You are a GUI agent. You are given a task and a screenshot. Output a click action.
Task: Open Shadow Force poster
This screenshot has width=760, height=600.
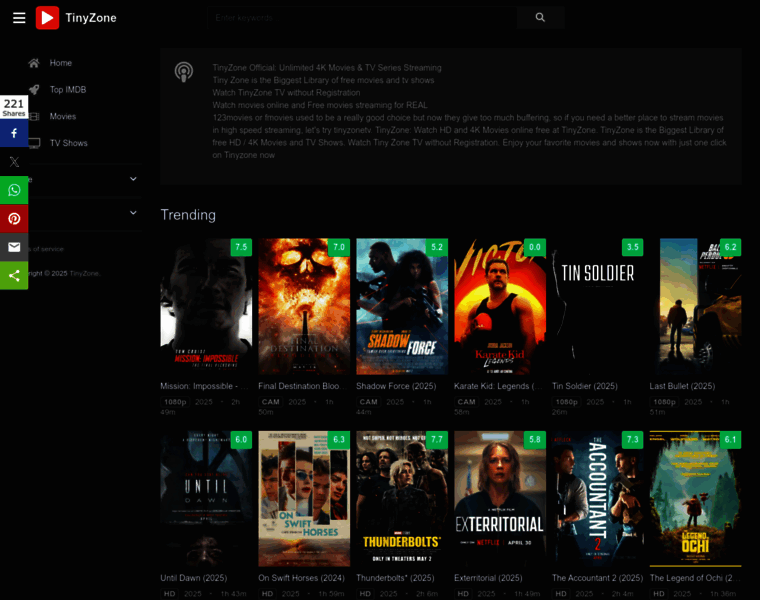pyautogui.click(x=402, y=306)
